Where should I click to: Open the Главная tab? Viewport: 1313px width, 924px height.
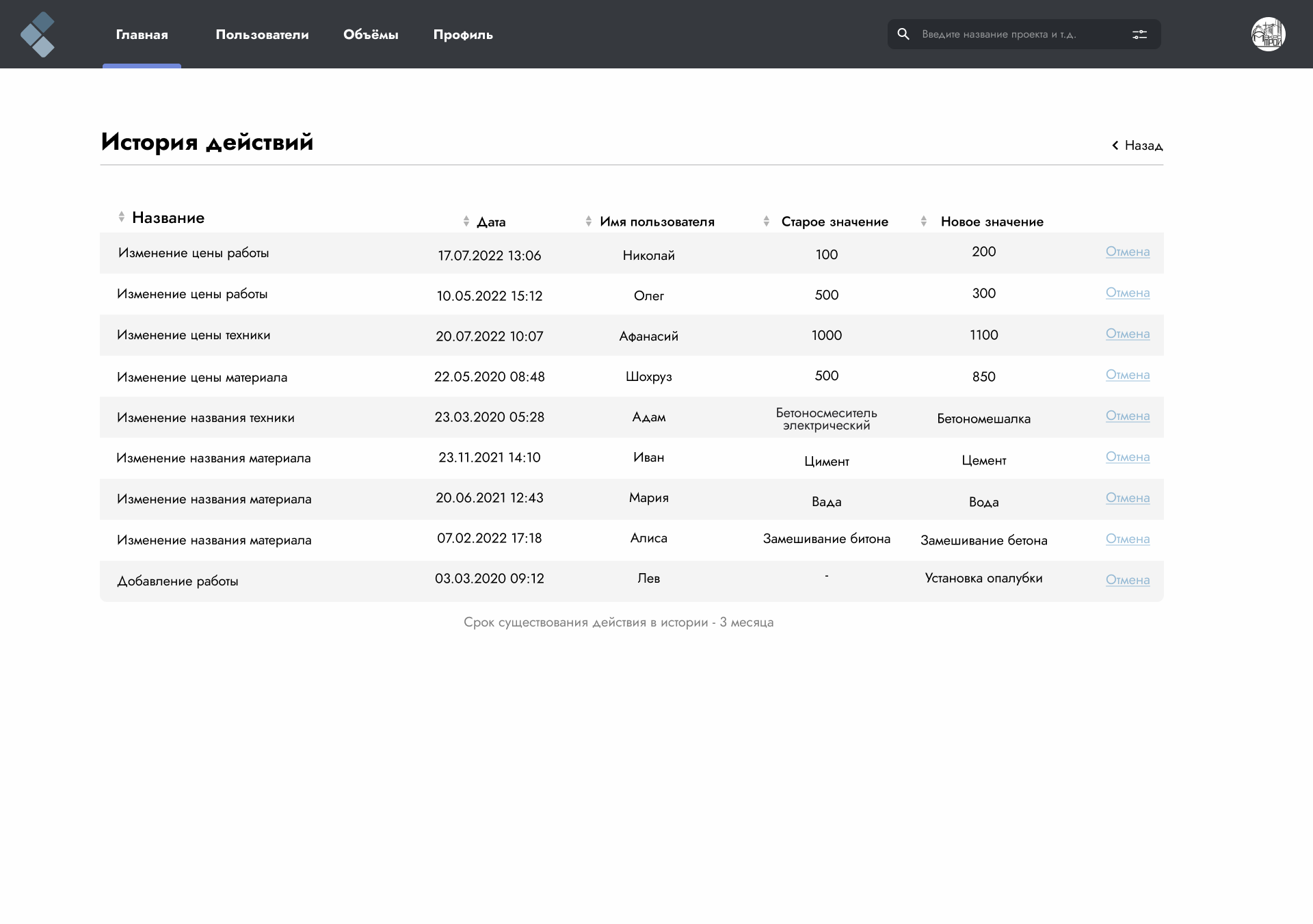click(142, 34)
